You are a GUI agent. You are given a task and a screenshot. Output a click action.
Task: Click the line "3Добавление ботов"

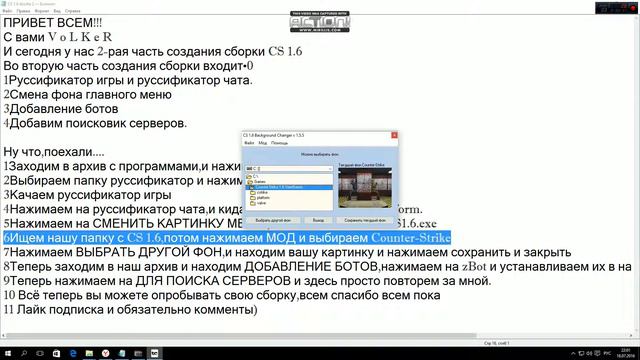click(x=61, y=109)
